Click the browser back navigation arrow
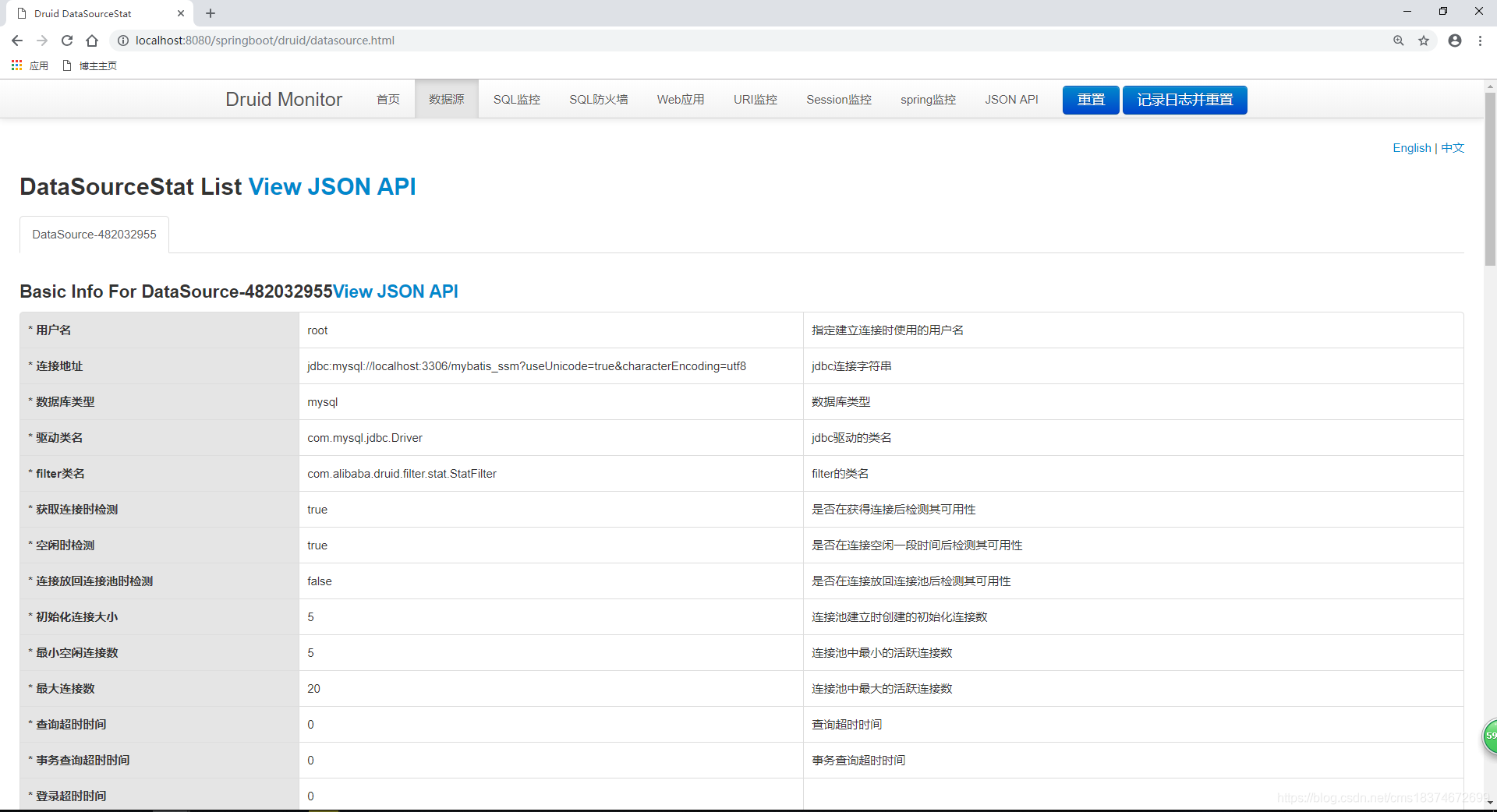Image resolution: width=1497 pixels, height=812 pixels. [16, 41]
